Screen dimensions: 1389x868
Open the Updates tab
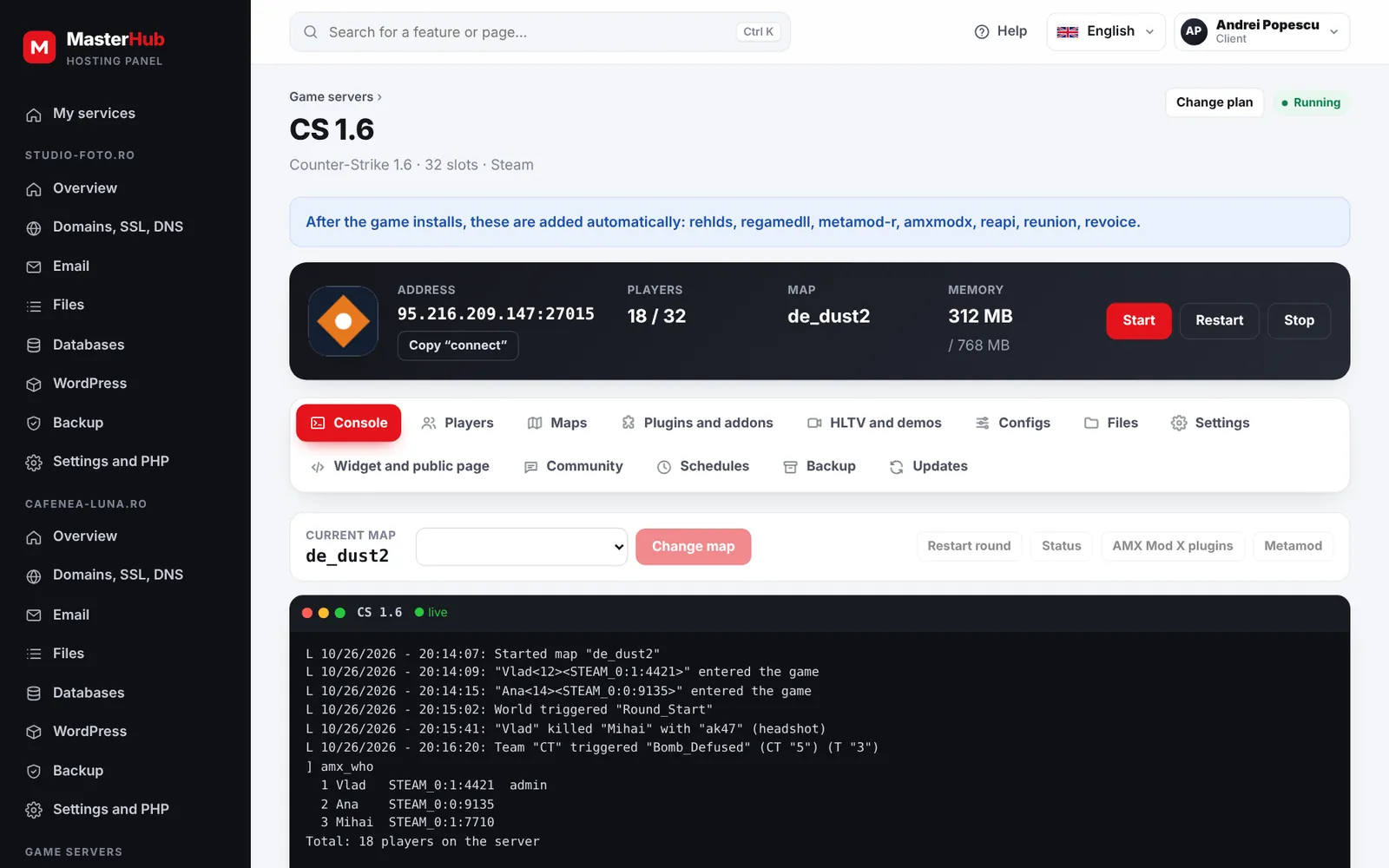pos(929,466)
